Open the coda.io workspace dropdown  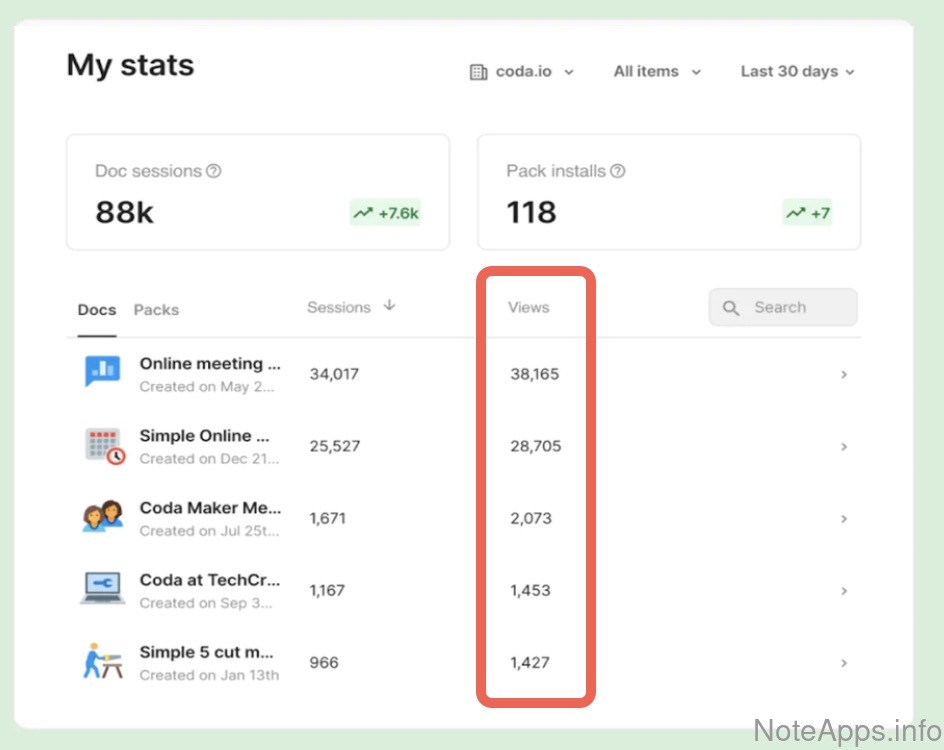[522, 72]
